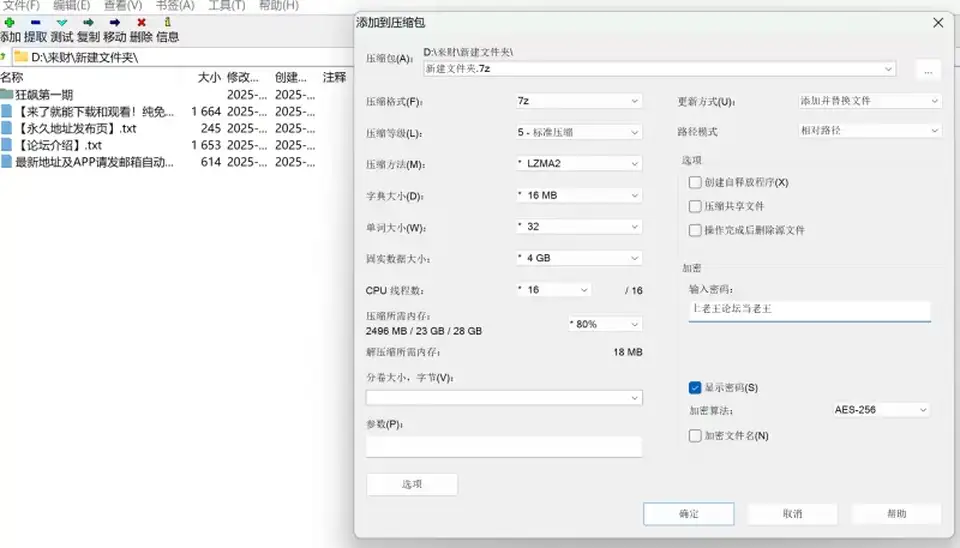
Task: Sort by 大小 column header
Action: pyautogui.click(x=209, y=77)
